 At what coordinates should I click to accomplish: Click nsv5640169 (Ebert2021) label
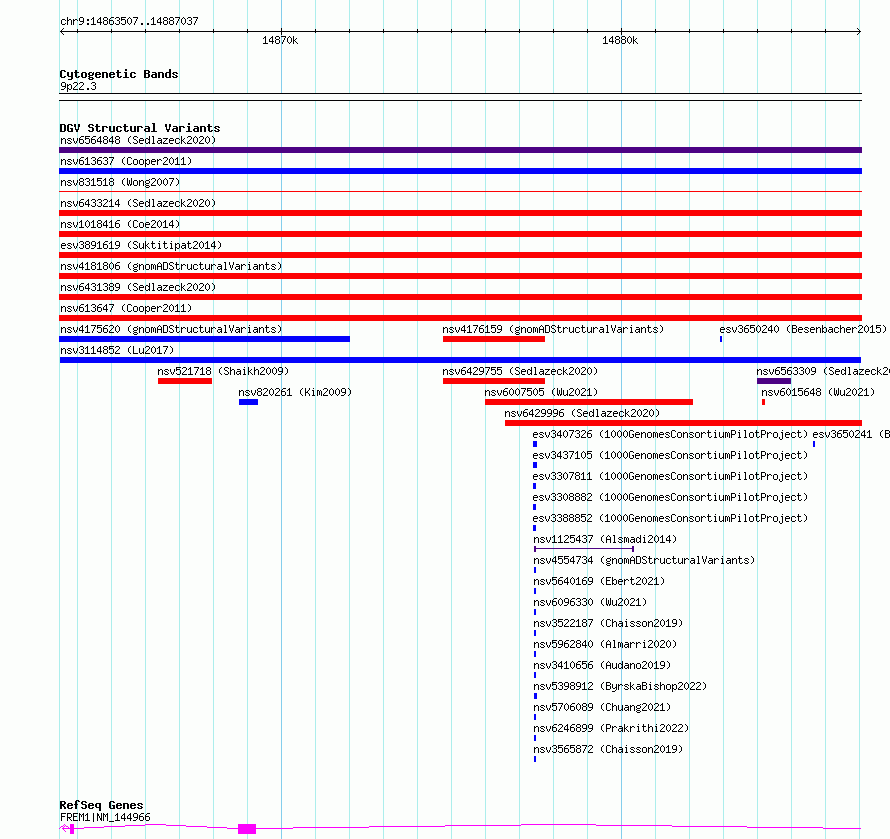(599, 581)
